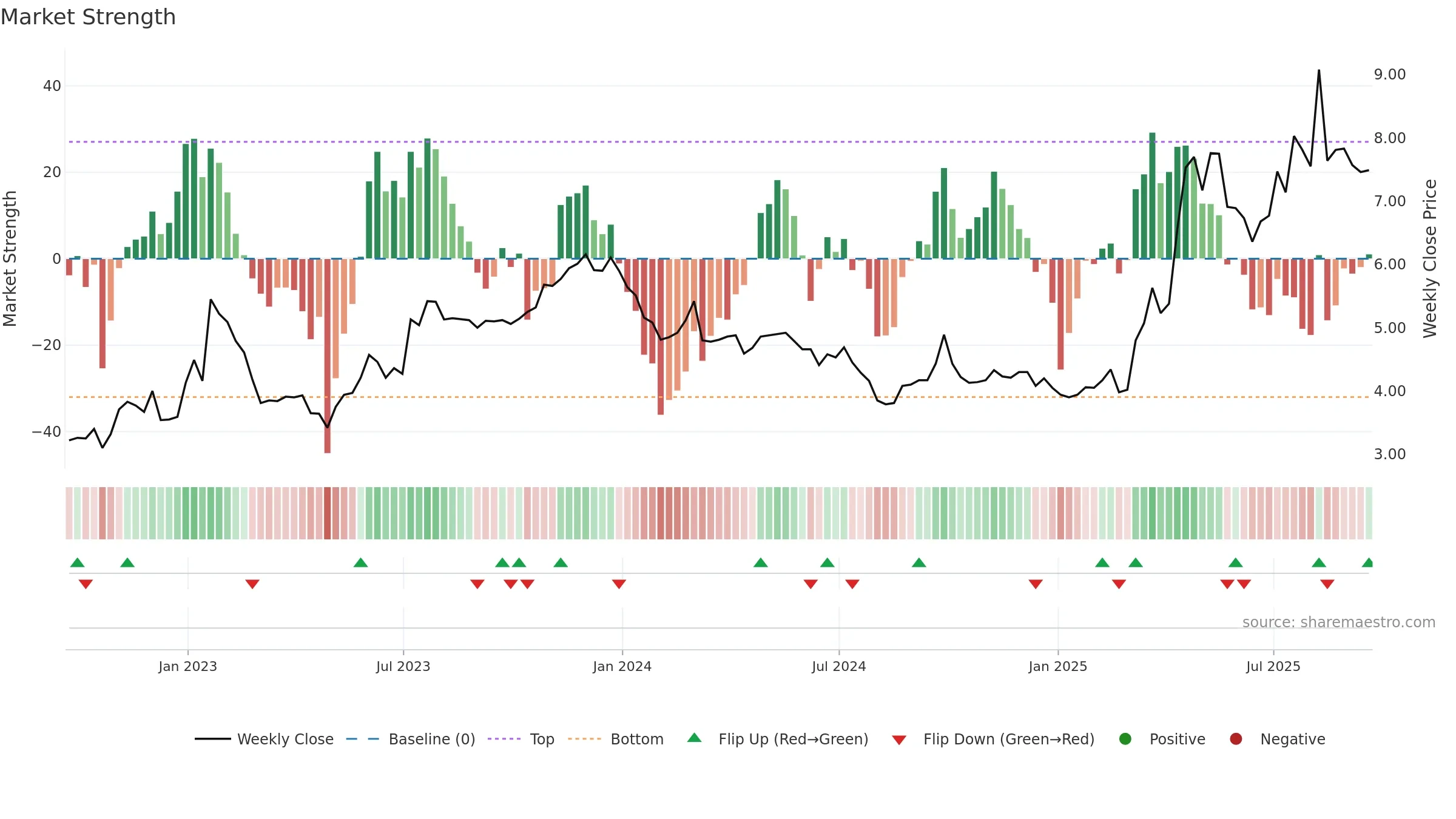The width and height of the screenshot is (1456, 819).
Task: Click the Jan 2023 axis label
Action: click(187, 666)
